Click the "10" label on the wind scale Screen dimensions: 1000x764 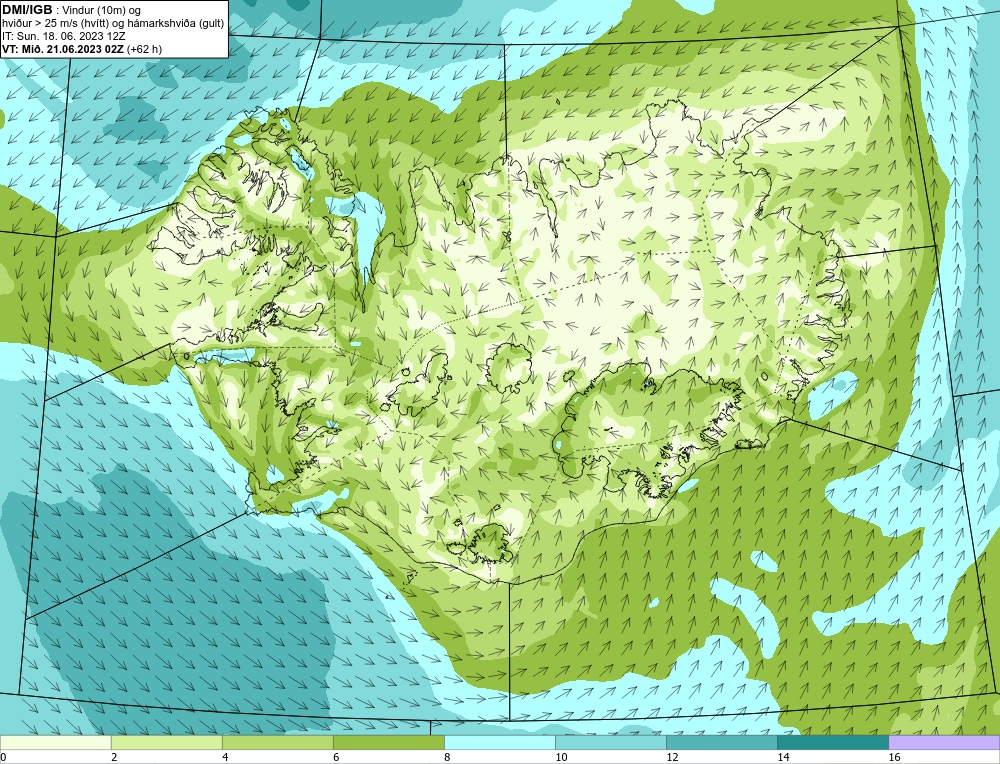click(x=561, y=757)
